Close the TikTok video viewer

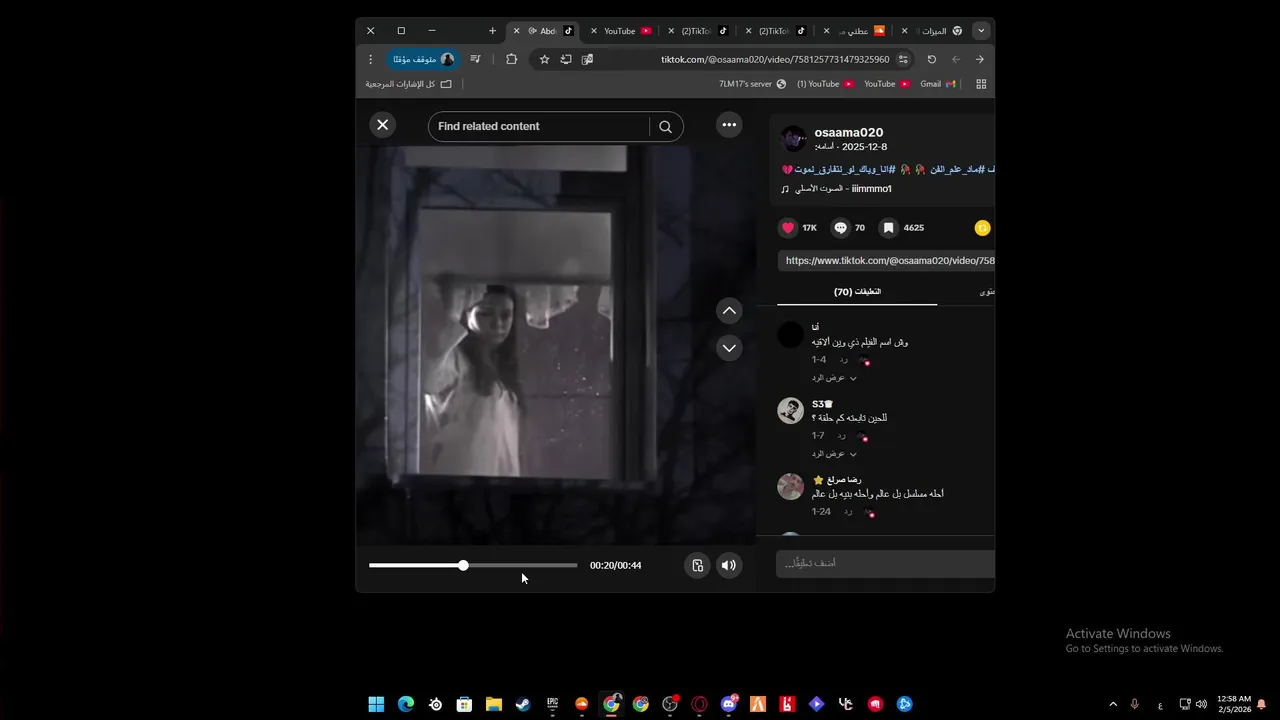(382, 125)
